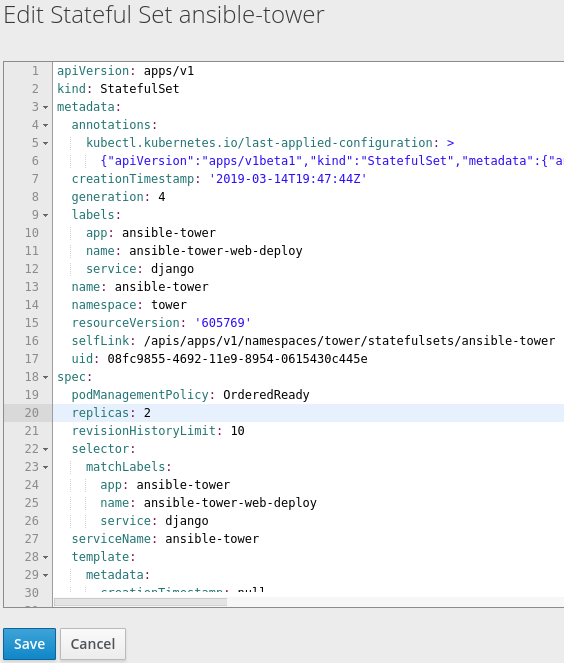Collapse the labels section on line 9

45,215
